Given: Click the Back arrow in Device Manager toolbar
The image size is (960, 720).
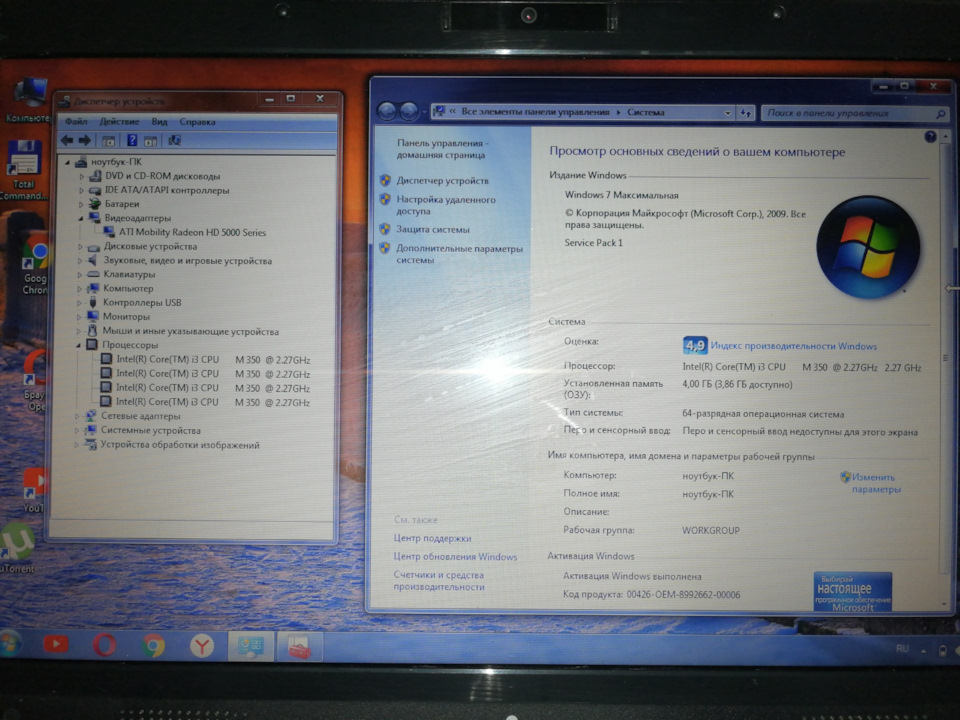Looking at the screenshot, I should [67, 141].
